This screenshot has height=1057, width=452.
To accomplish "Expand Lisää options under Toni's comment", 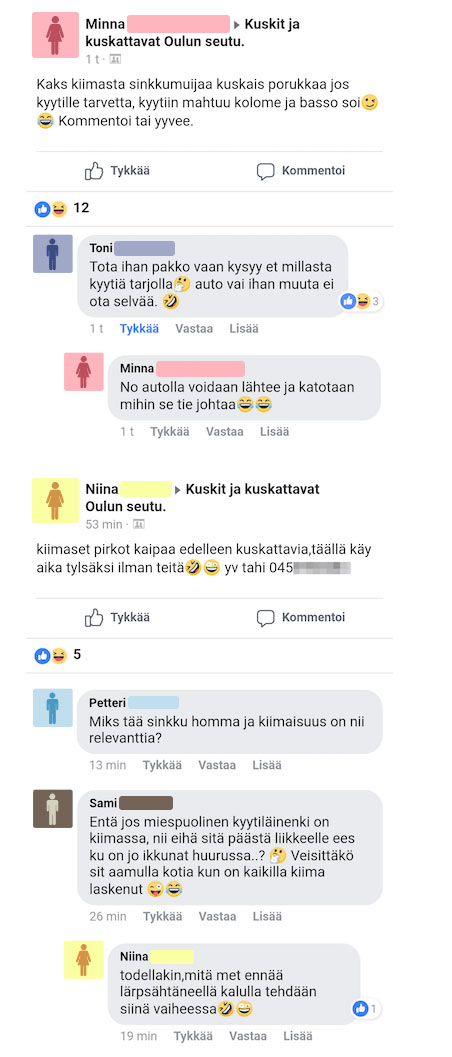I will (x=243, y=329).
